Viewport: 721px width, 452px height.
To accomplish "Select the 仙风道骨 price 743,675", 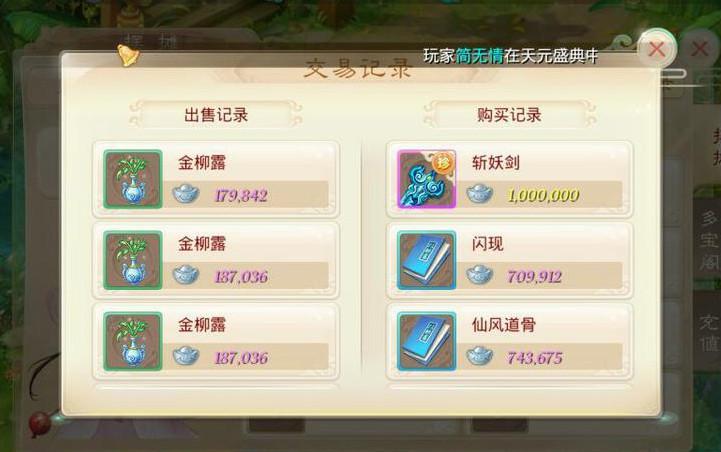I will [535, 358].
